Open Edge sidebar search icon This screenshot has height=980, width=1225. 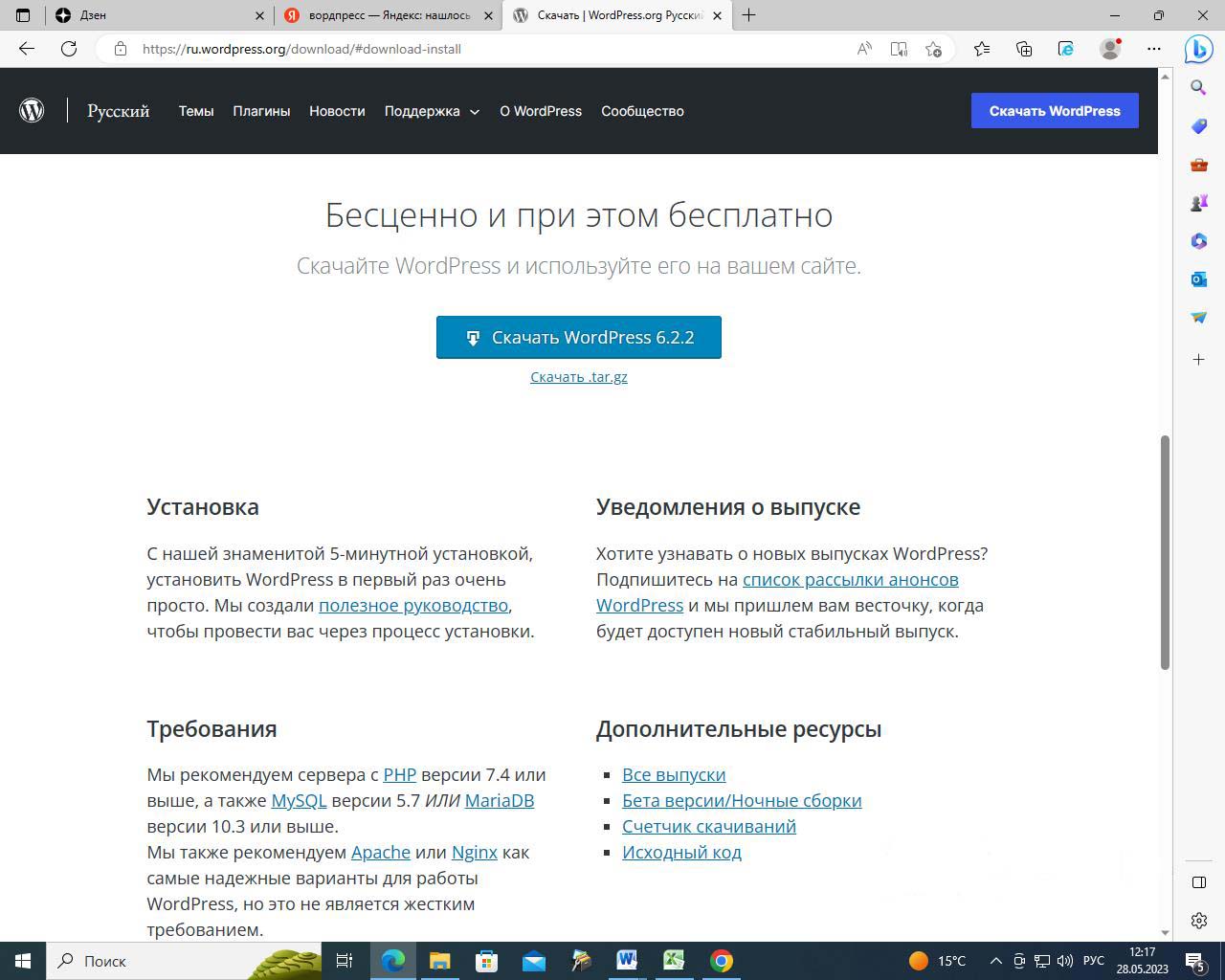(x=1198, y=88)
